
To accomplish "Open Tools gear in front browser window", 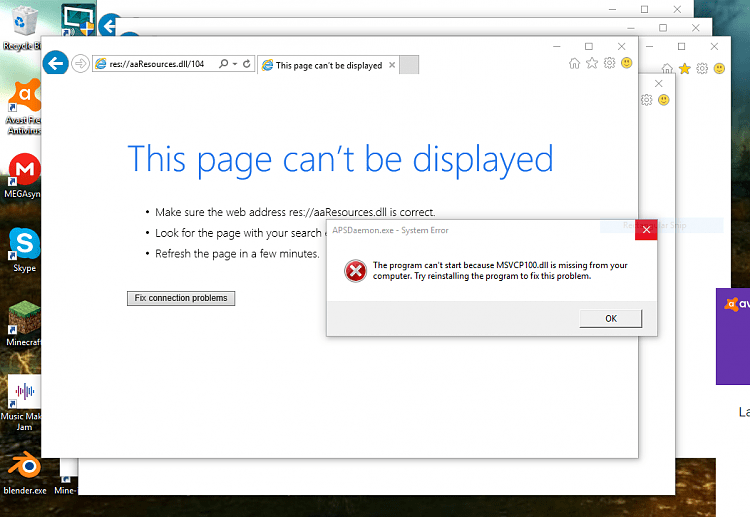I will tap(609, 63).
